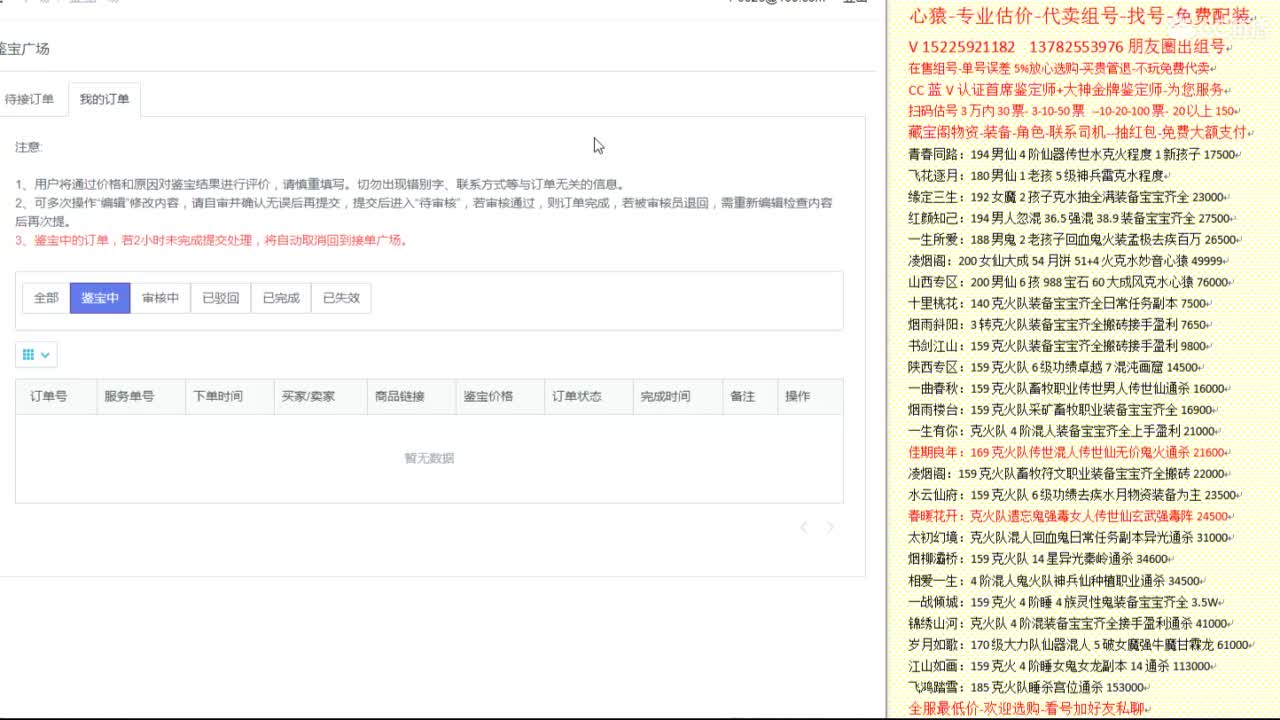1280x720 pixels.
Task: Click the left pagination arrow
Action: point(804,527)
